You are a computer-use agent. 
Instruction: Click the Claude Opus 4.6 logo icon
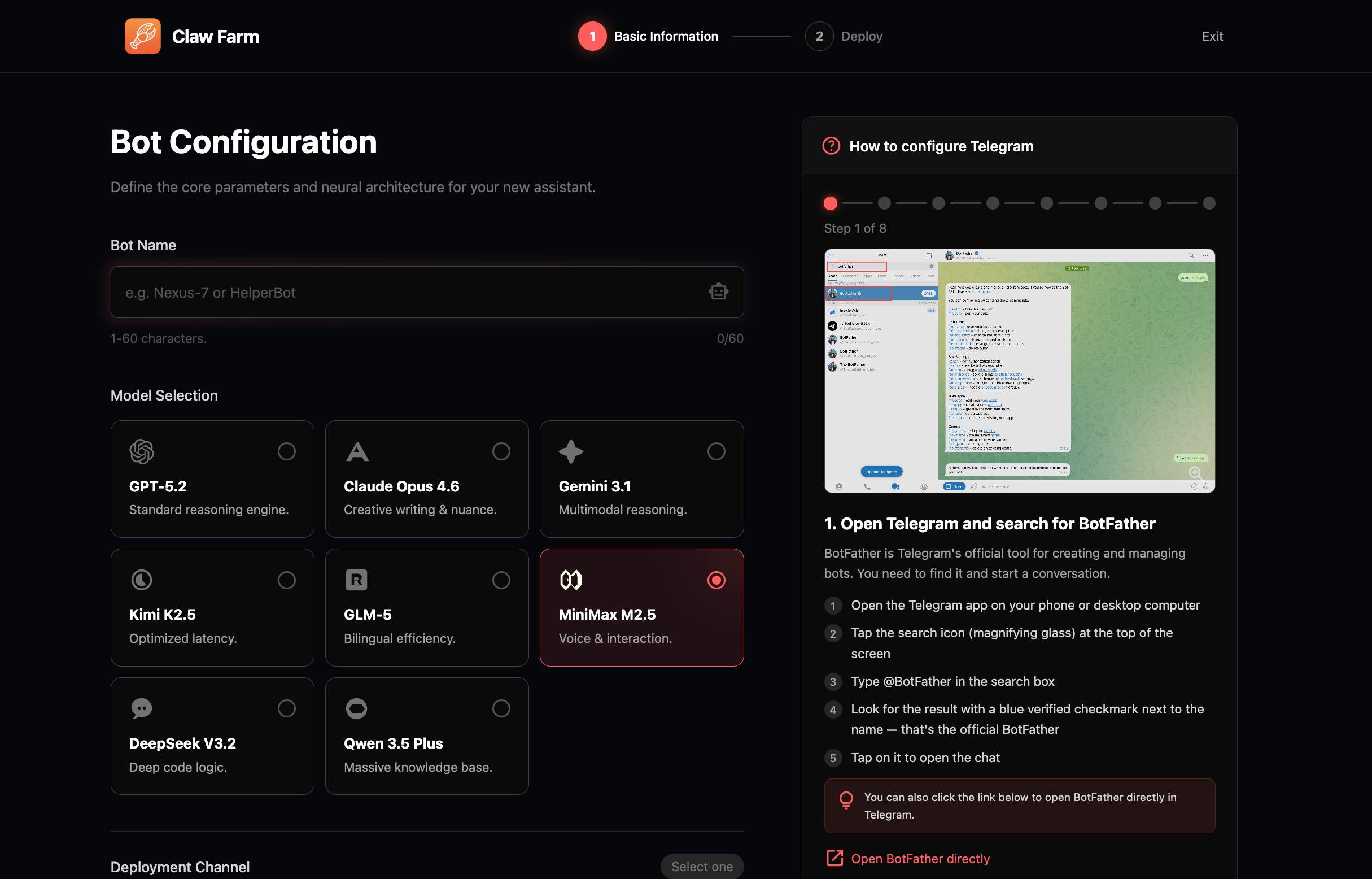(357, 451)
